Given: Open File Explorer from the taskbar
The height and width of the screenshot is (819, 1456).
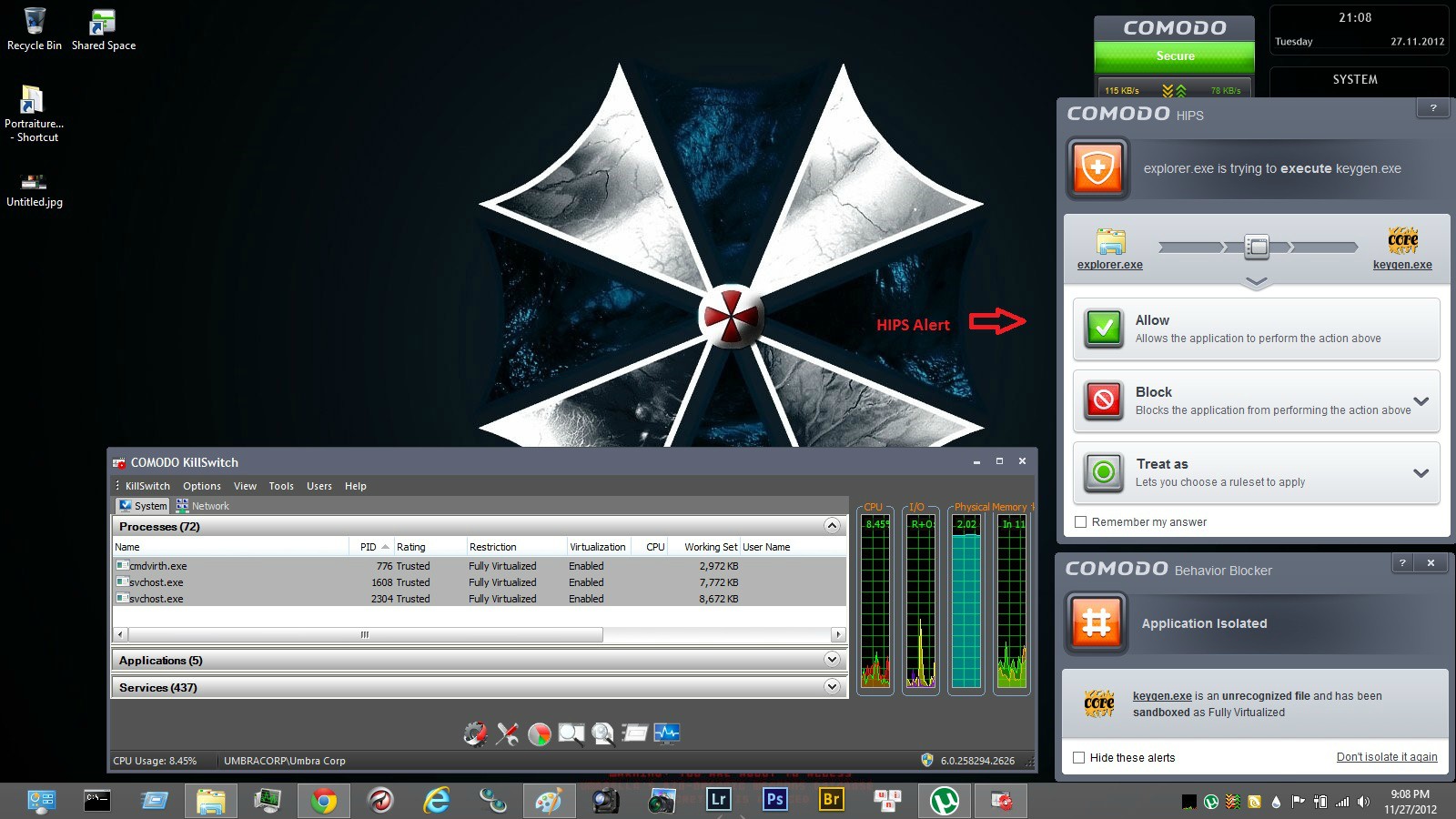Looking at the screenshot, I should pos(210,801).
